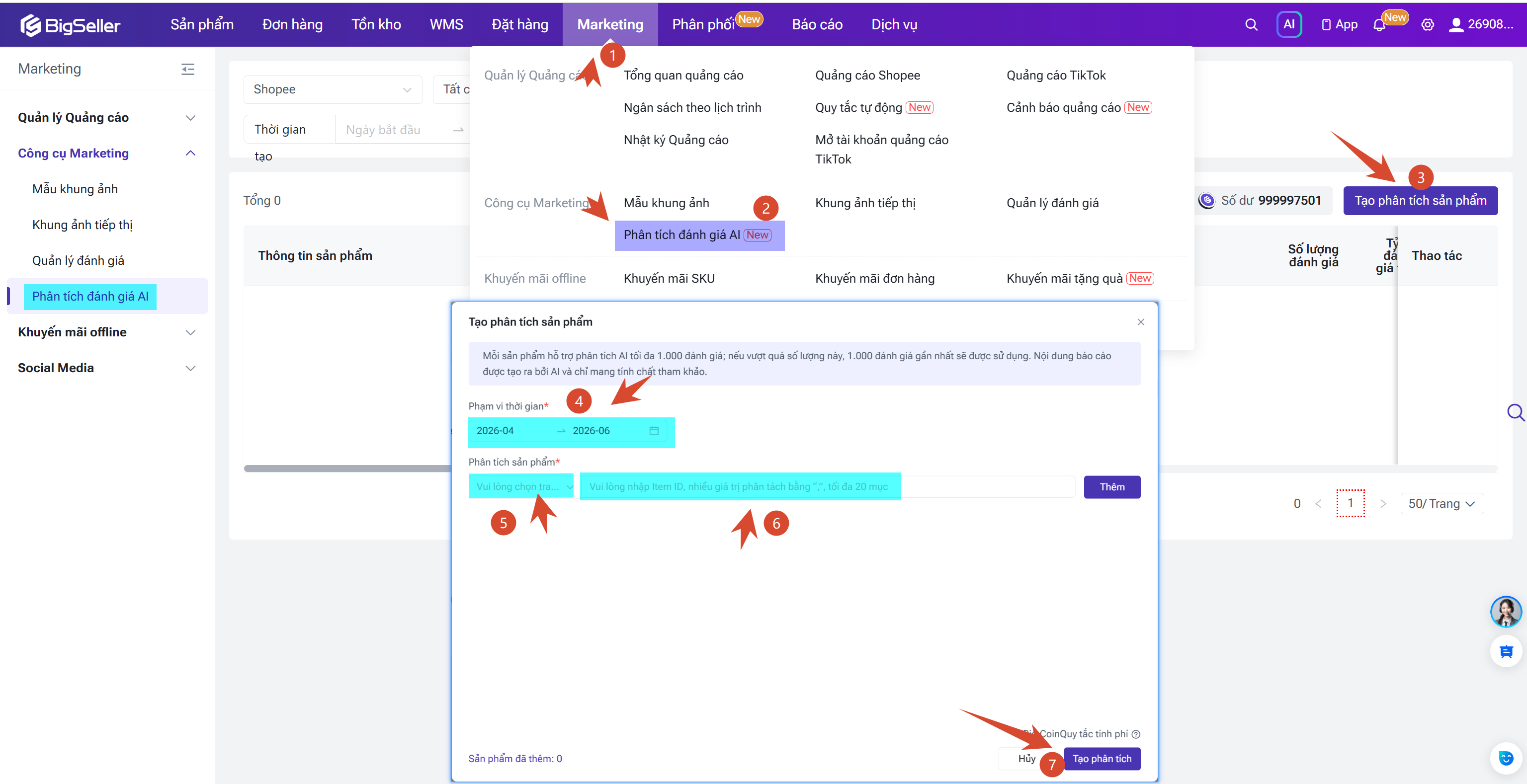The image size is (1527, 784).
Task: Click the Tạo phân tích submit button
Action: (x=1102, y=759)
